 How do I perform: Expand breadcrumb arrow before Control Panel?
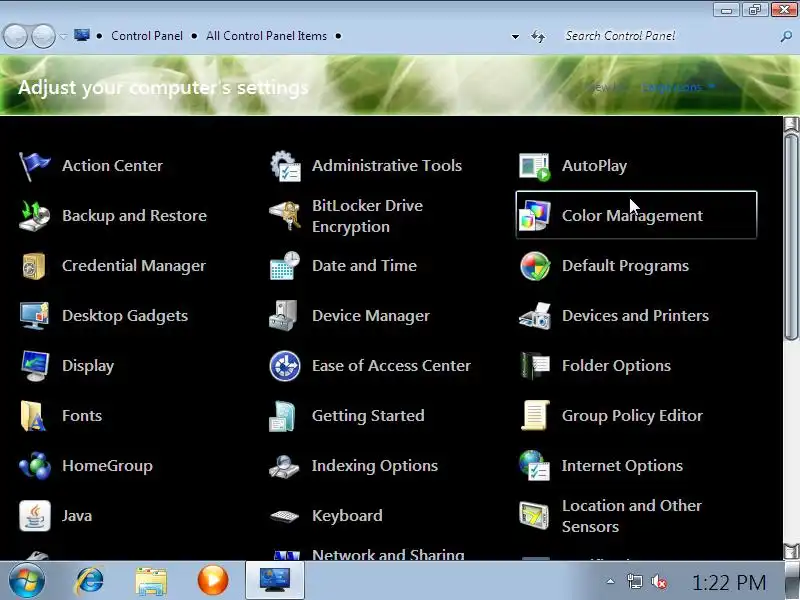(99, 36)
